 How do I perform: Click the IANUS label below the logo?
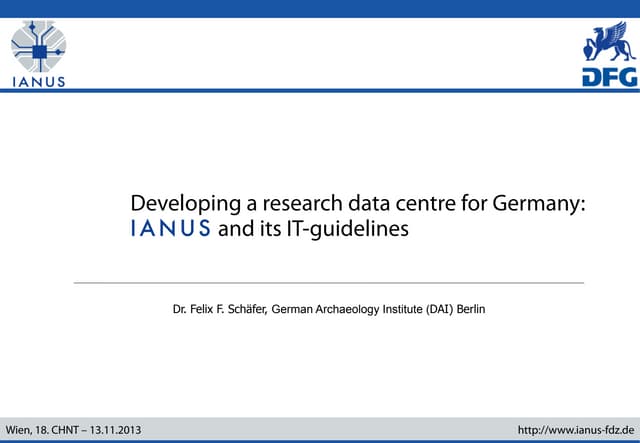[39, 82]
